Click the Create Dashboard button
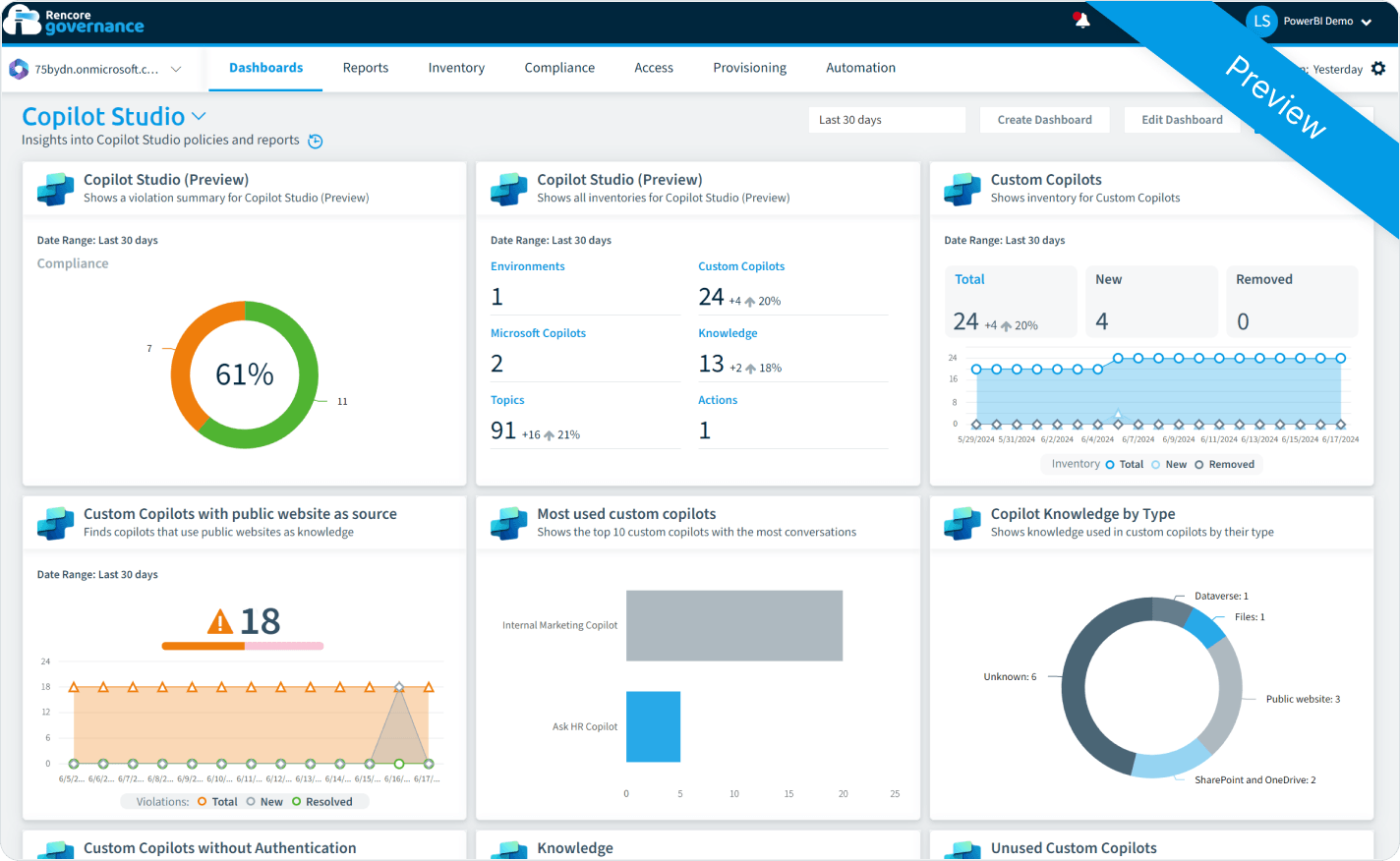This screenshot has height=861, width=1400. pos(1044,120)
